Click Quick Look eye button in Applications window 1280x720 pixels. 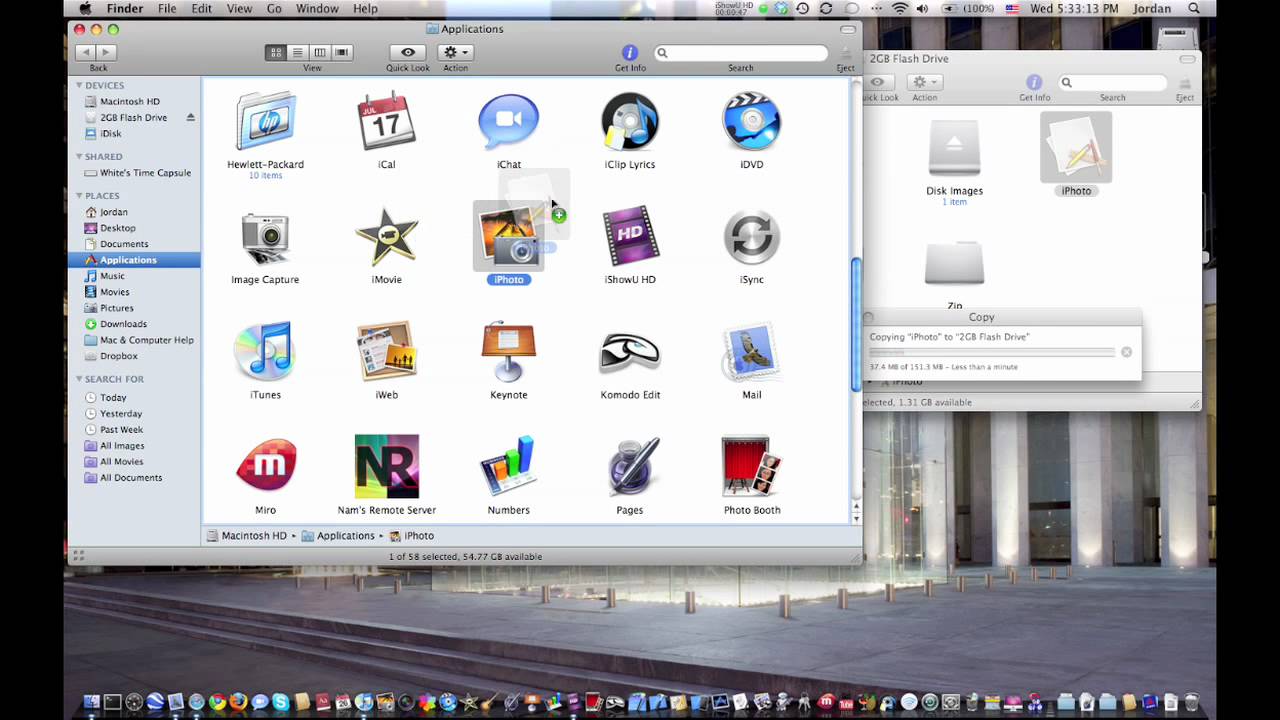408,52
